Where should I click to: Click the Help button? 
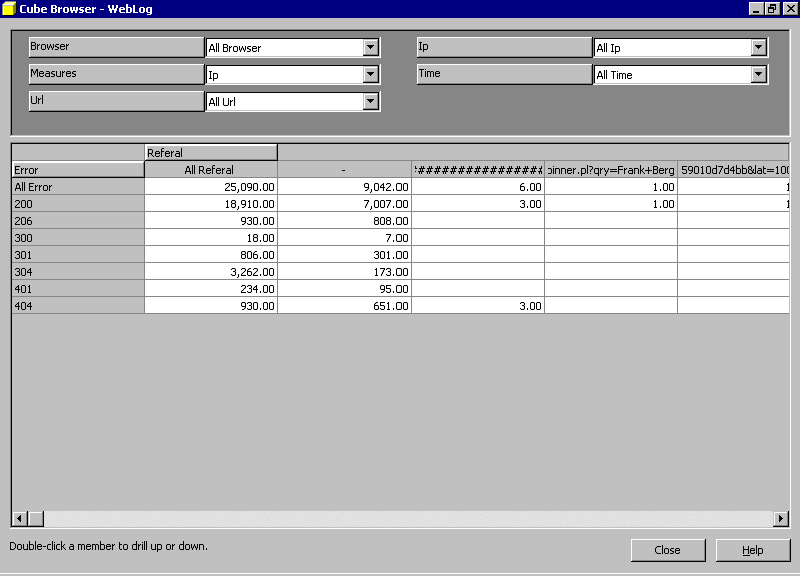[x=753, y=550]
